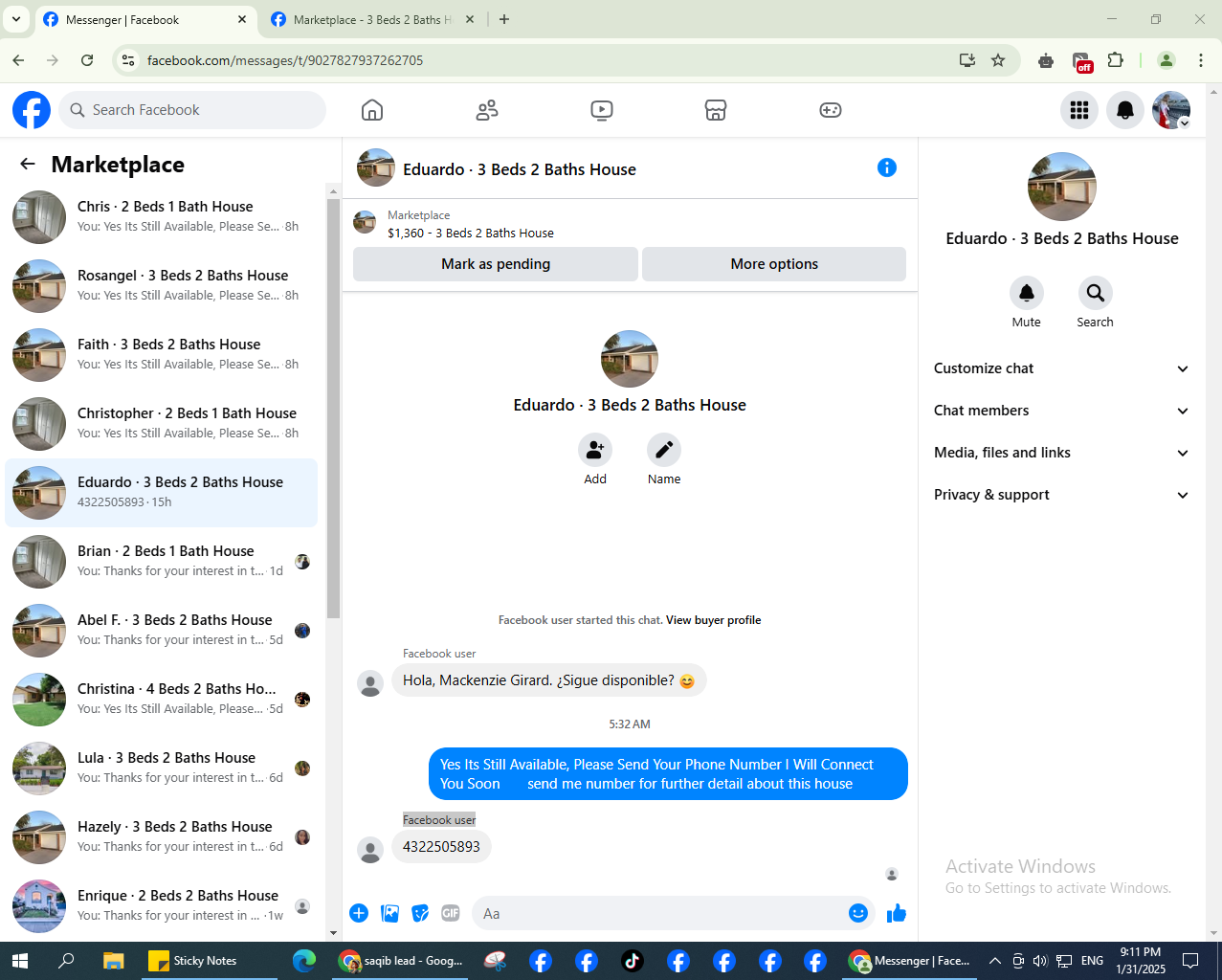Open File Explorer from taskbar
The height and width of the screenshot is (980, 1222).
(x=113, y=961)
